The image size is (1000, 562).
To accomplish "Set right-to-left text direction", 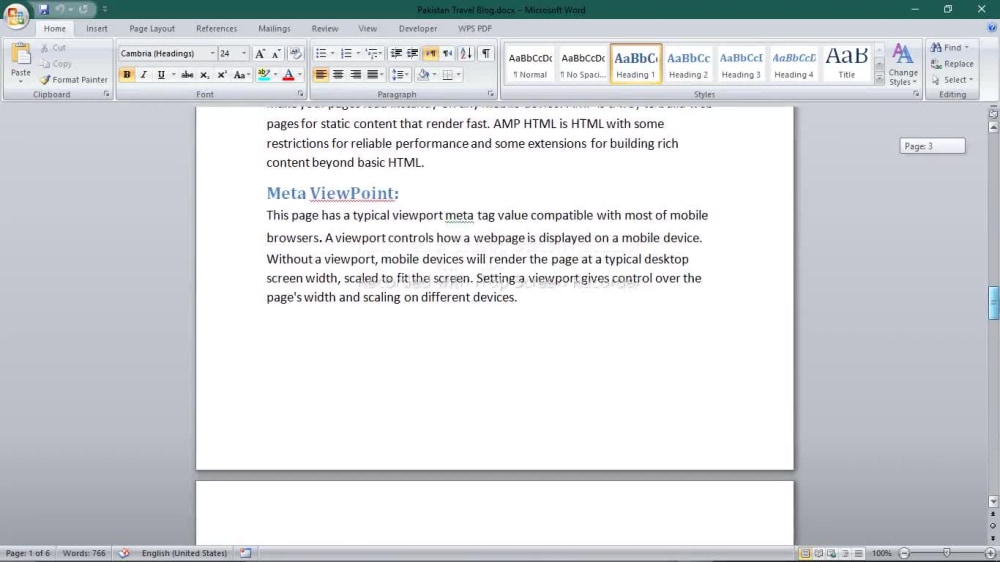I will (x=448, y=54).
